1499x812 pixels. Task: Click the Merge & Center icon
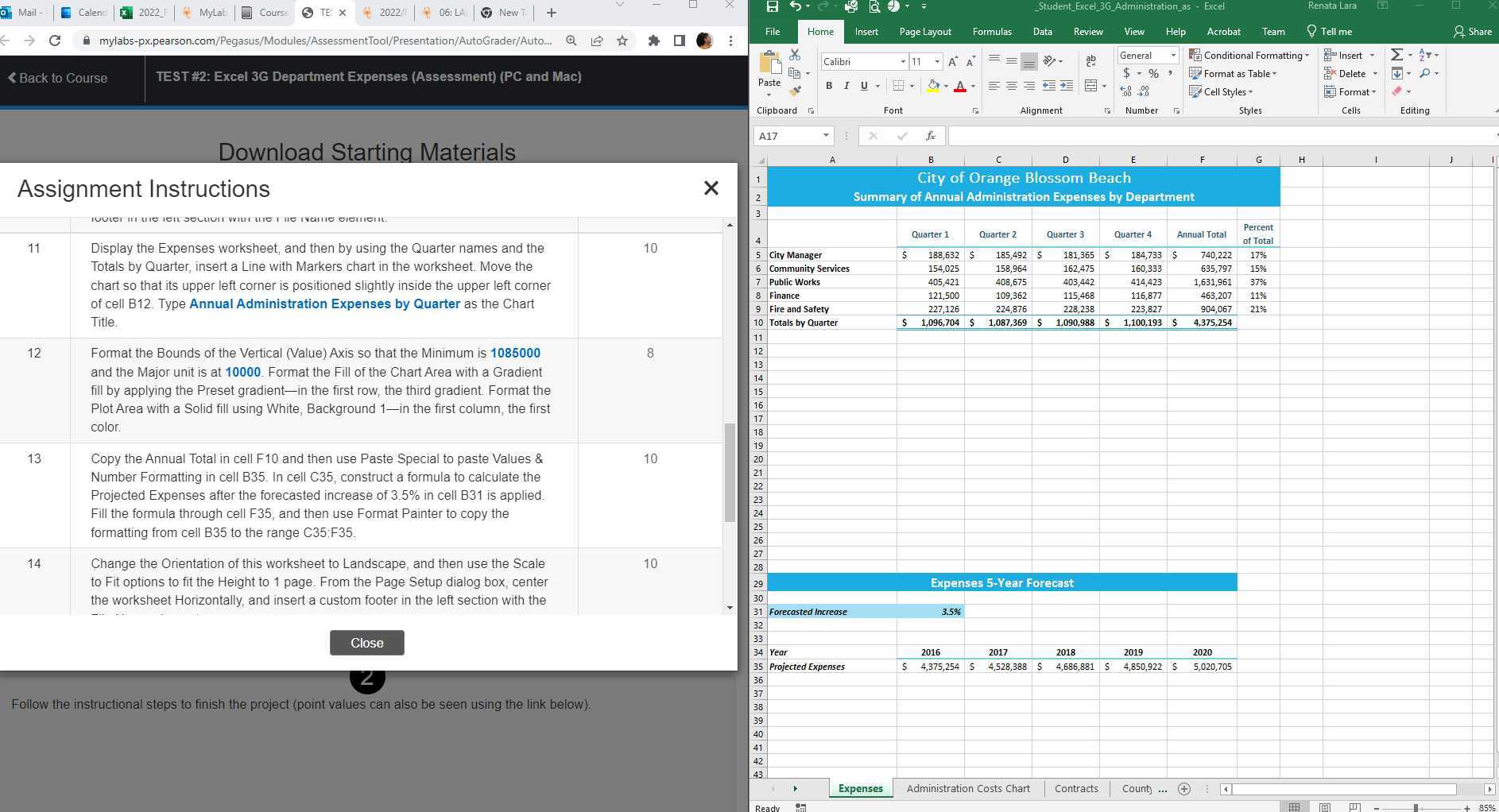(x=1090, y=85)
